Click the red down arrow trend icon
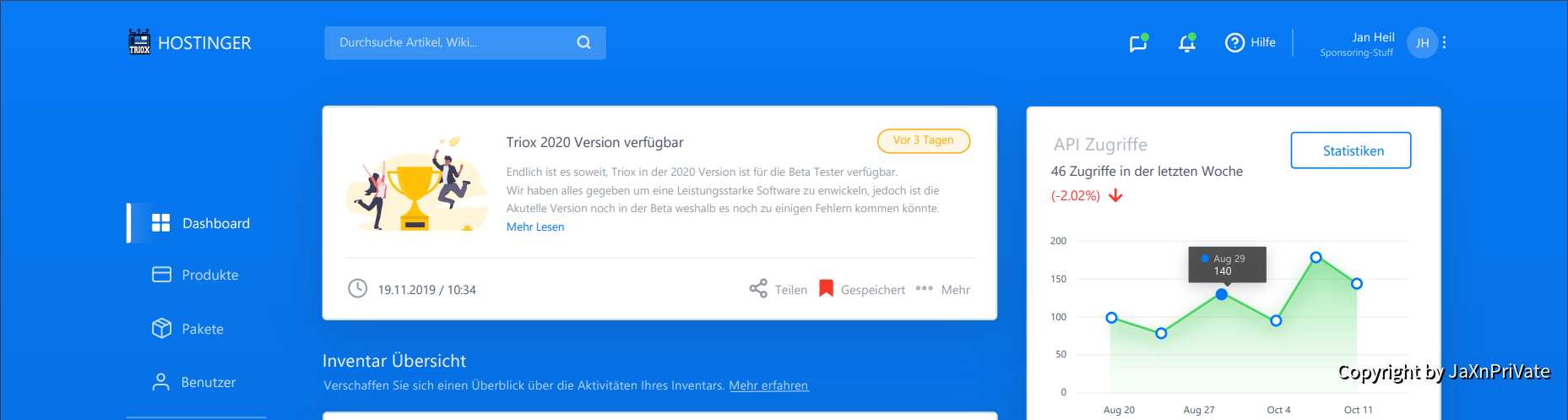The width and height of the screenshot is (1568, 420). (1115, 196)
